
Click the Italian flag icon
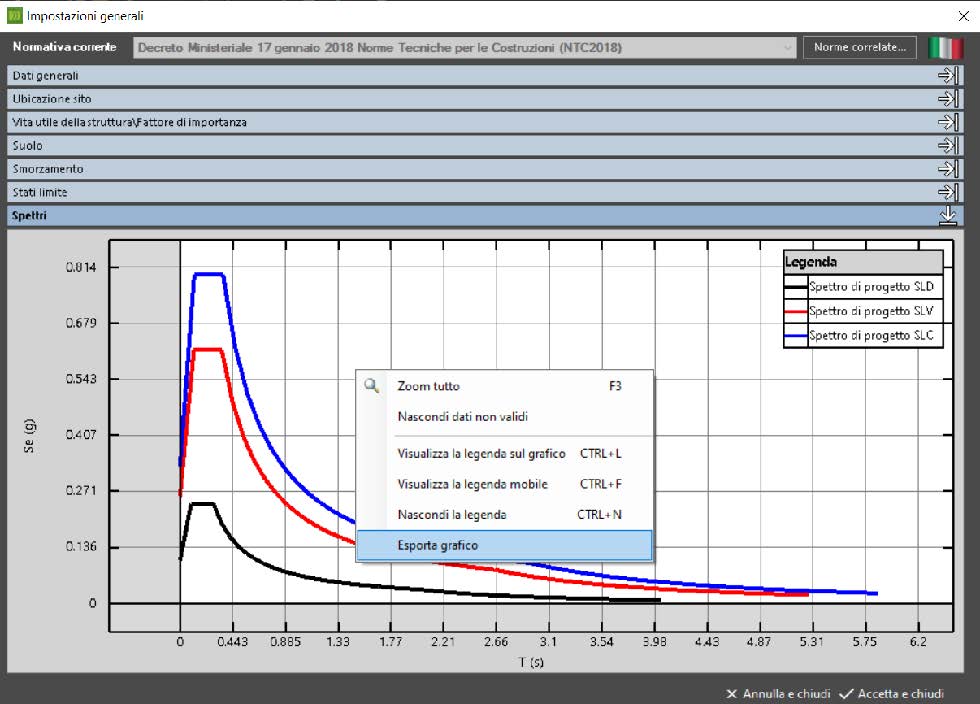[x=943, y=47]
